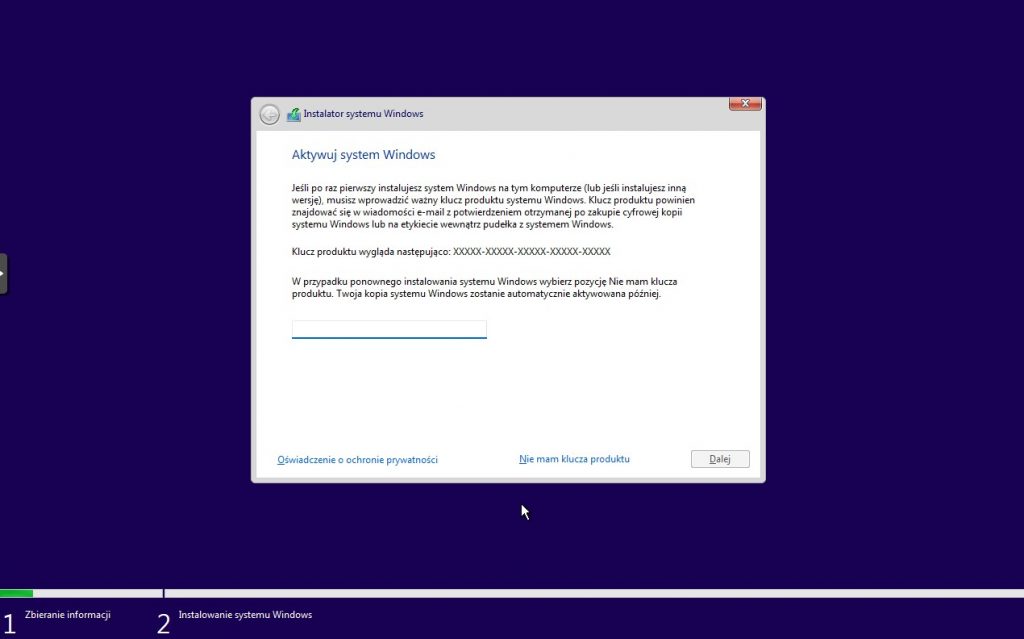This screenshot has height=639, width=1024.
Task: Open the Oświadczenie o ochronie prywatności link
Action: [357, 460]
